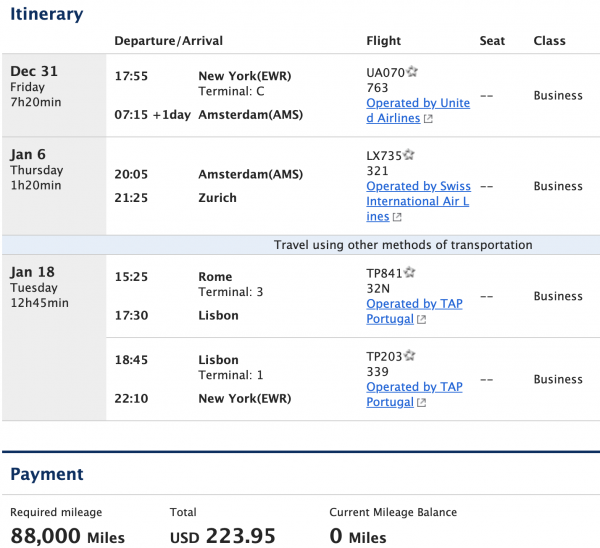The height and width of the screenshot is (548, 600).
Task: Click the USD 223.95 total amount
Action: 222,537
